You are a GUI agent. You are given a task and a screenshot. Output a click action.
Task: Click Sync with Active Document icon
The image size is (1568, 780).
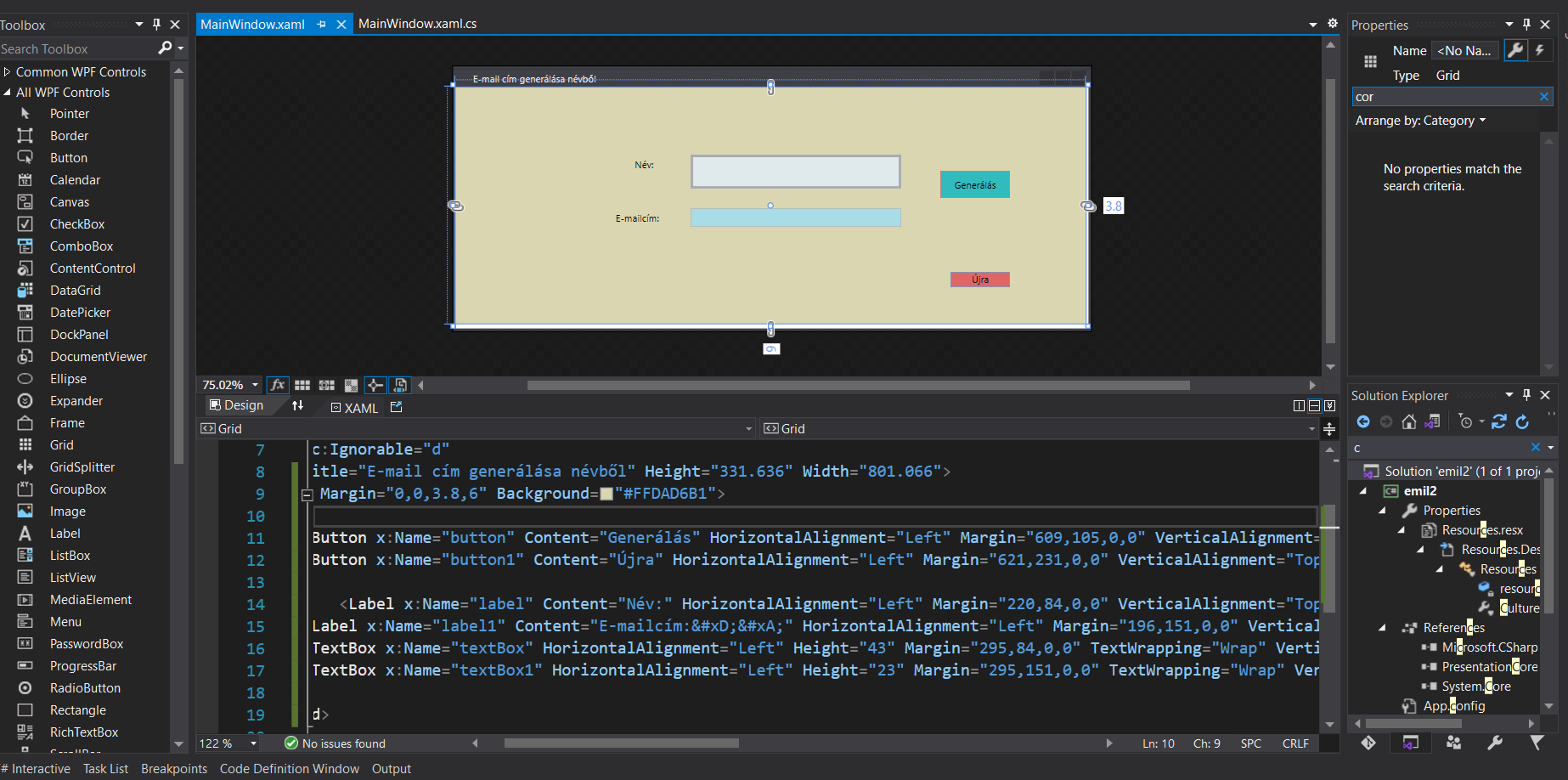tap(1499, 421)
